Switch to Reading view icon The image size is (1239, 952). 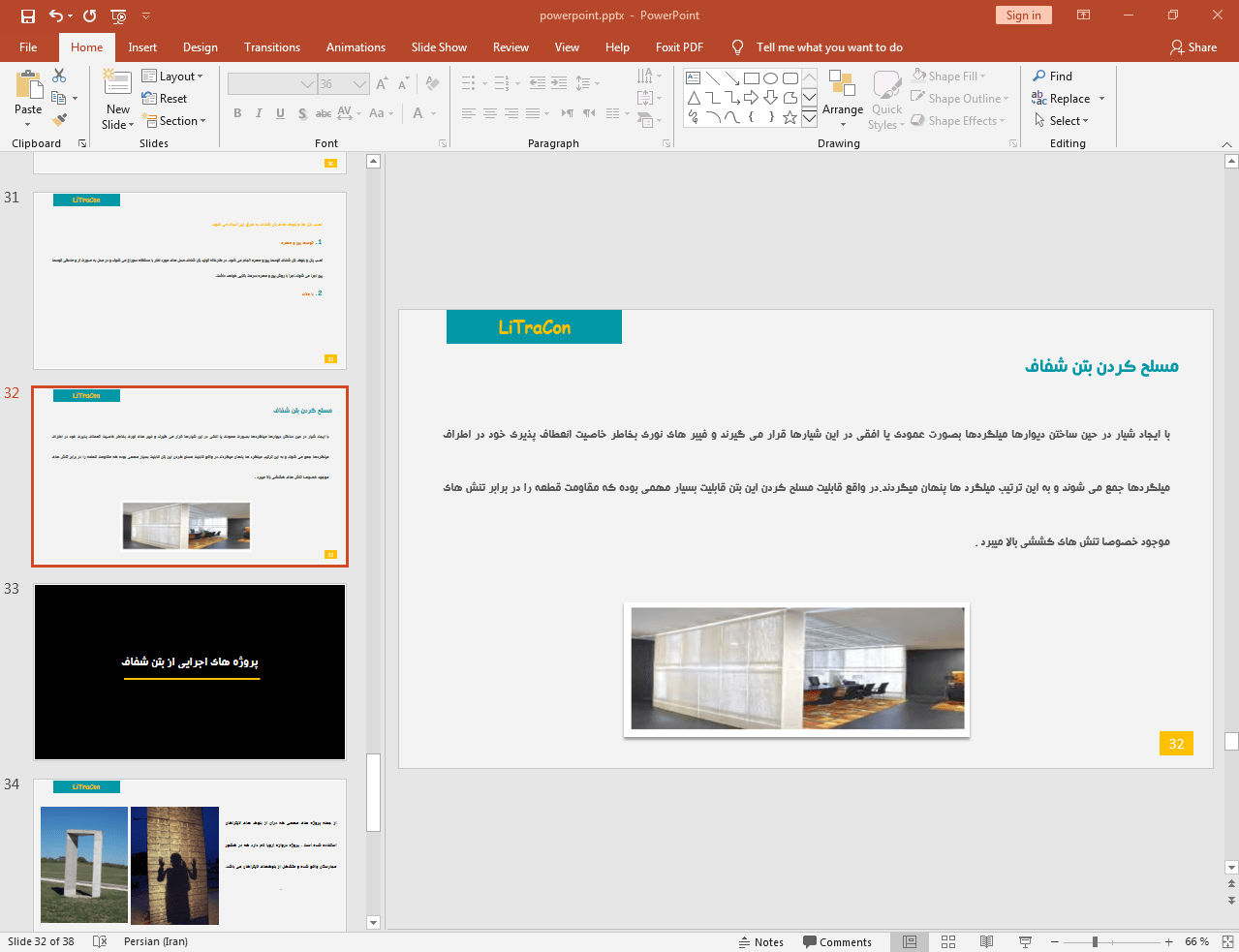[x=986, y=941]
